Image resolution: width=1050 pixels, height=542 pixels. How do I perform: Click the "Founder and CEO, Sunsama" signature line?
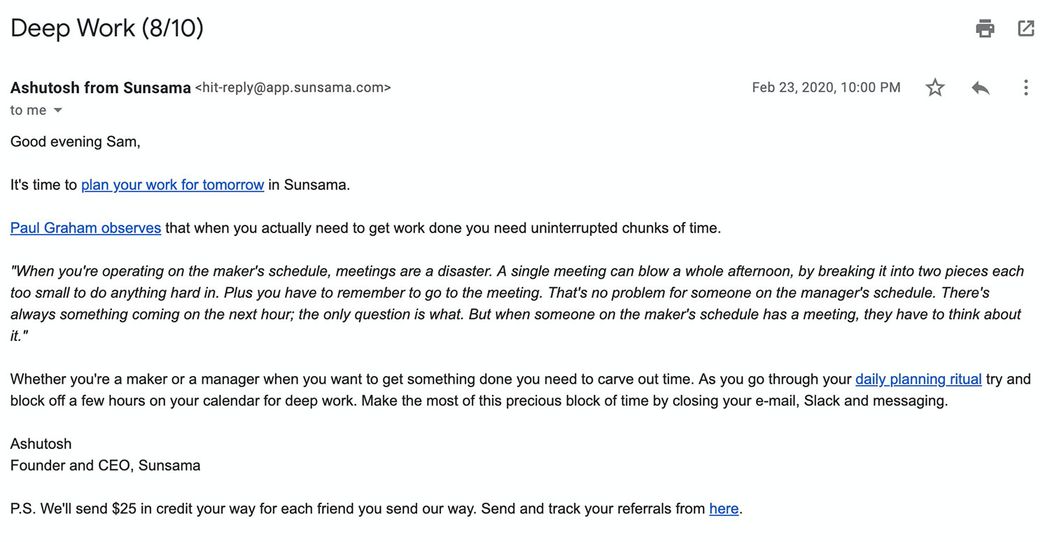click(x=105, y=465)
